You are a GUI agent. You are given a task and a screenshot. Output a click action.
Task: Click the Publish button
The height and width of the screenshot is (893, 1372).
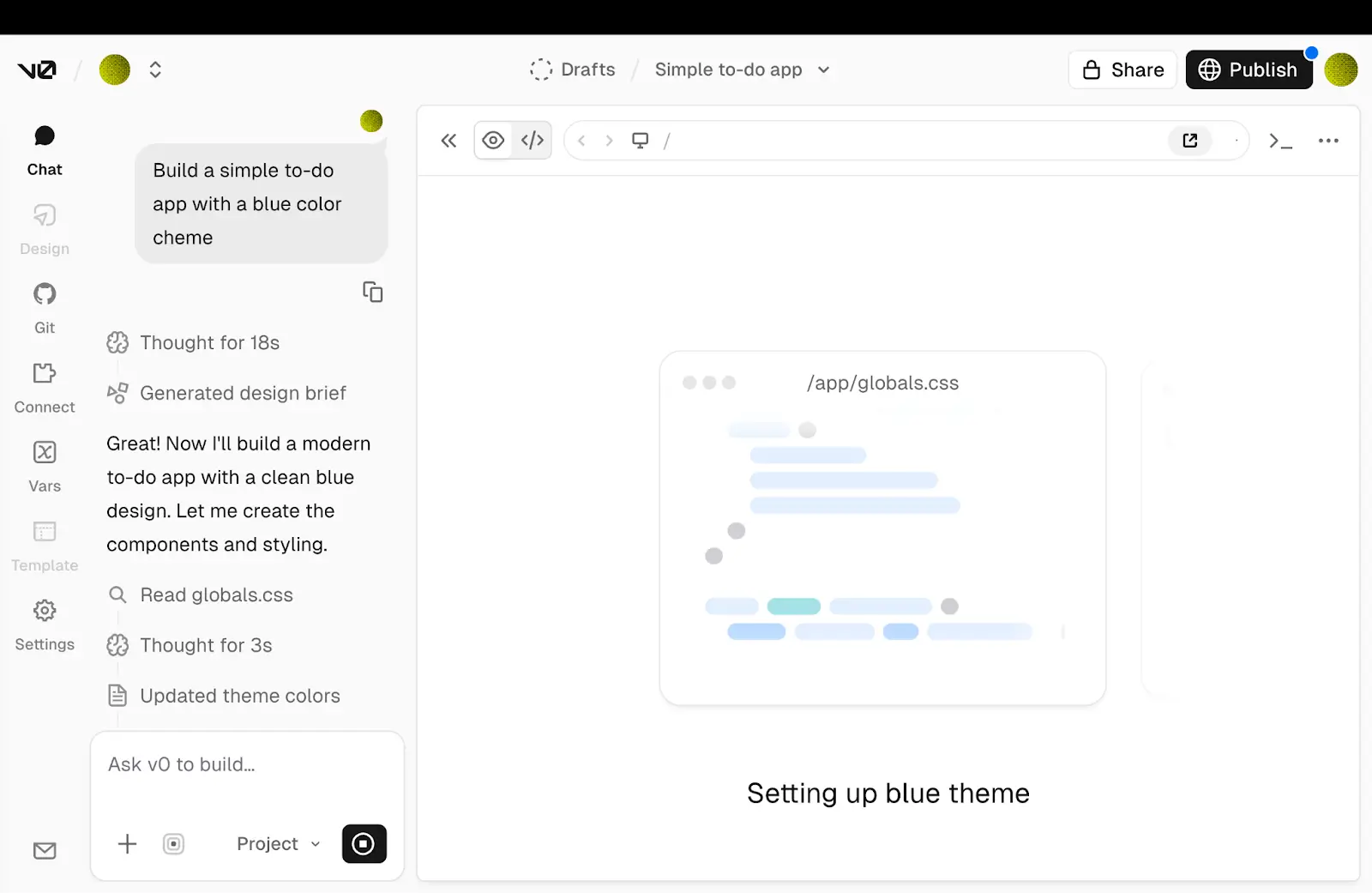pos(1249,69)
